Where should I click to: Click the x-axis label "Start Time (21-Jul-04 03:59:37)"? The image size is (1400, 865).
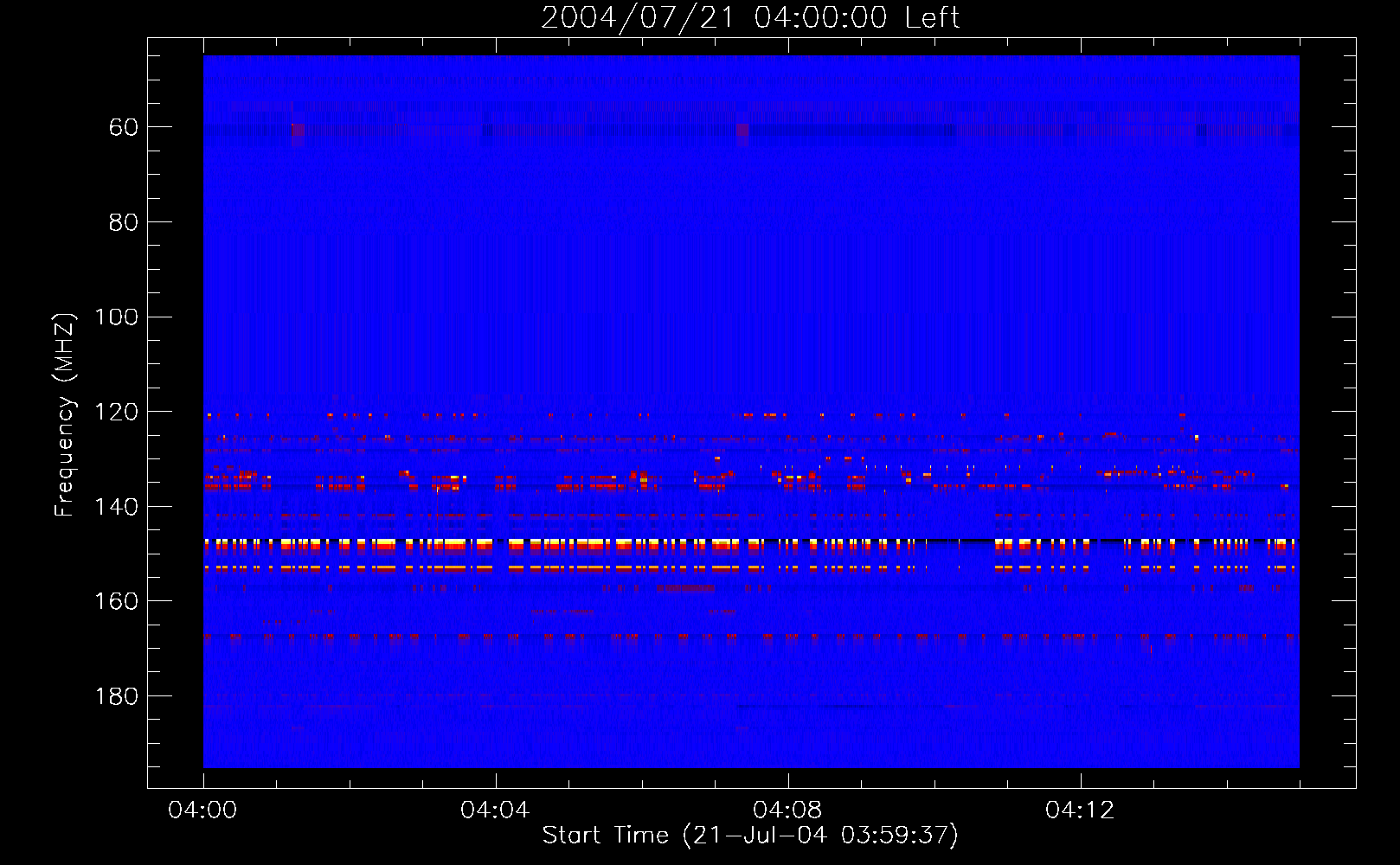coord(750,836)
